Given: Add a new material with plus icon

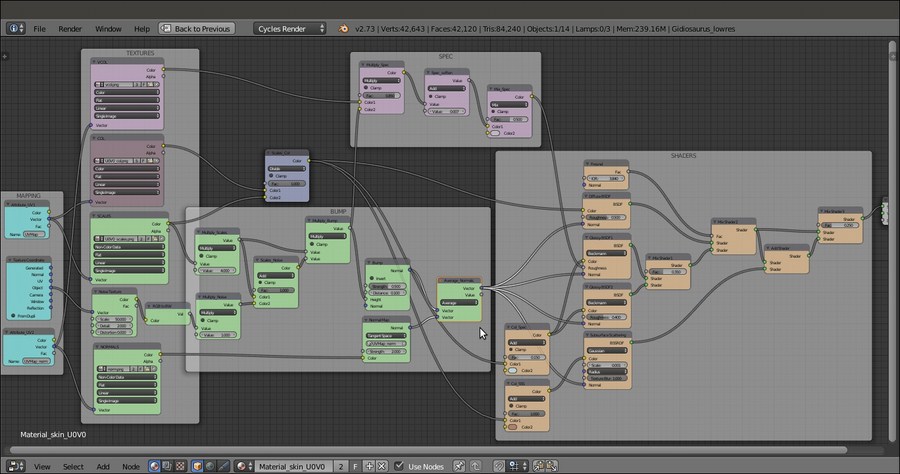Looking at the screenshot, I should pyautogui.click(x=369, y=466).
